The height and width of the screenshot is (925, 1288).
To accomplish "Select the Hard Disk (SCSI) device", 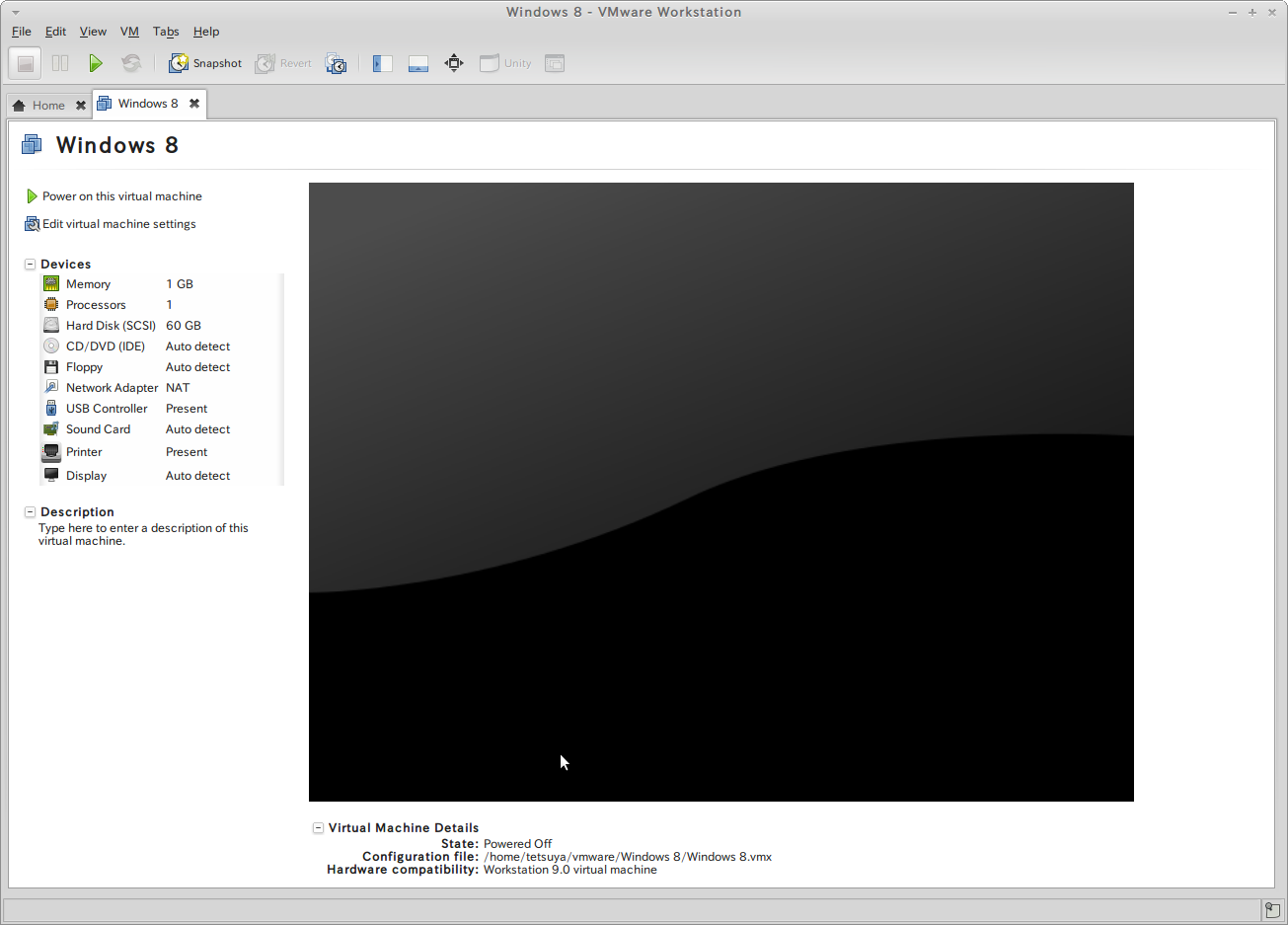I will 111,326.
